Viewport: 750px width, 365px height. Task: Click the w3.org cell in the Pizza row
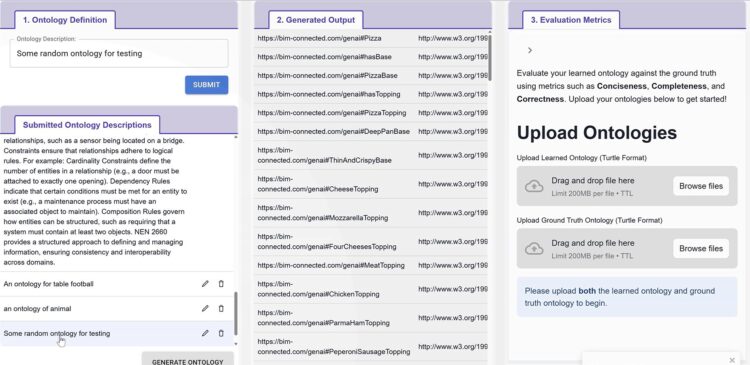[x=452, y=38]
